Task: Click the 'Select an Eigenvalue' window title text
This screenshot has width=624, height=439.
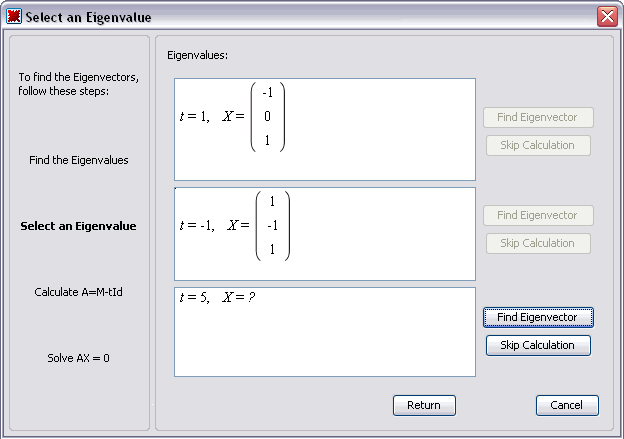Action: coord(90,17)
